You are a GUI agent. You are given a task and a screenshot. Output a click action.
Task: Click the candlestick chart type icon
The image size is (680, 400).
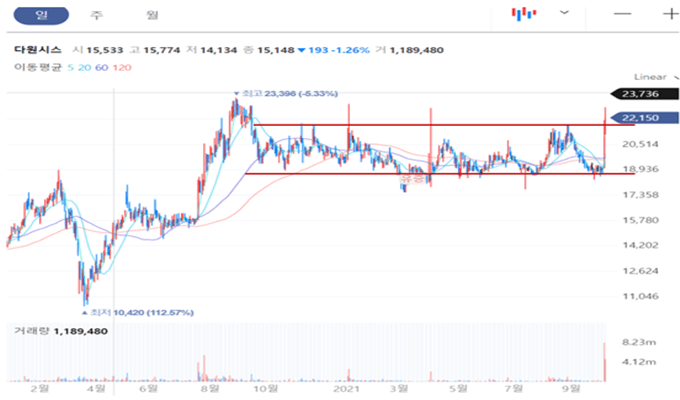click(x=524, y=13)
